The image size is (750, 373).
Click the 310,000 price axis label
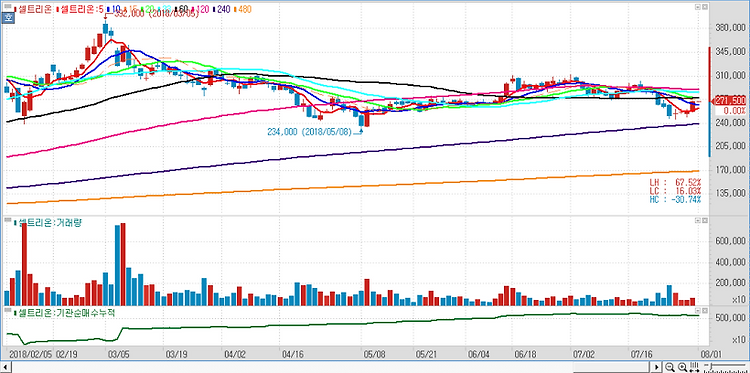730,76
